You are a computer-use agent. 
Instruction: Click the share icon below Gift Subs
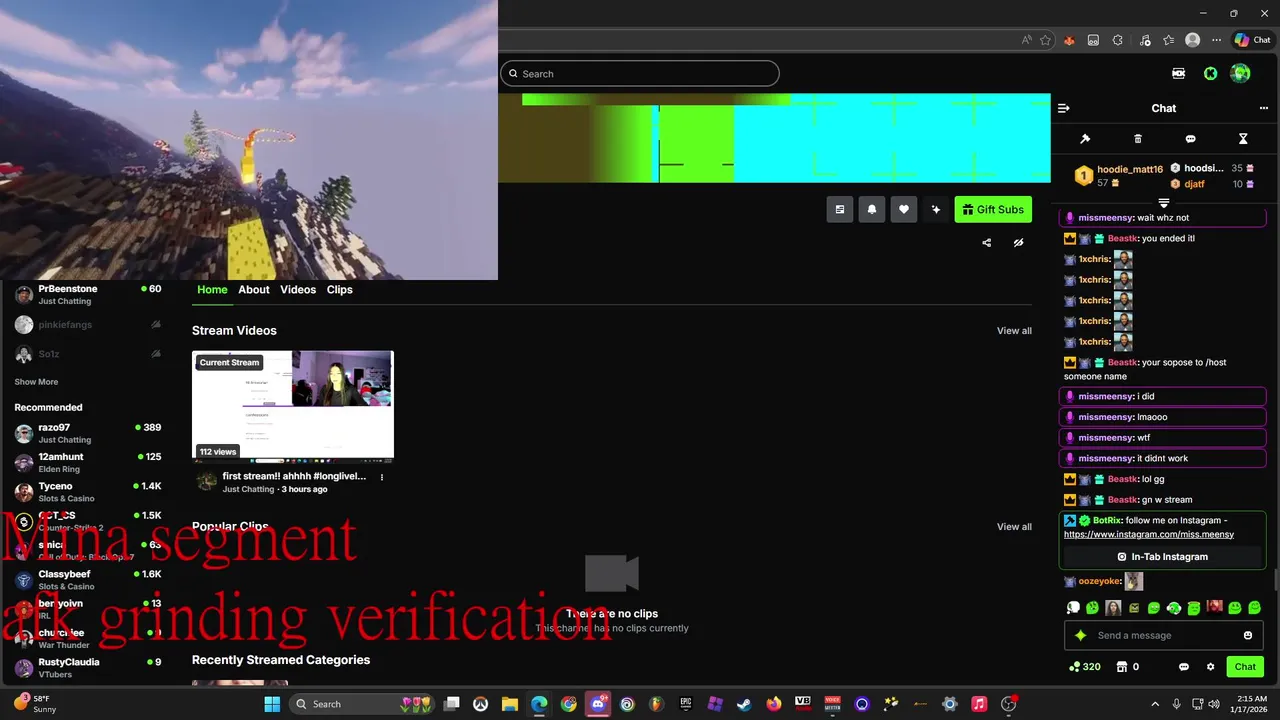(987, 242)
